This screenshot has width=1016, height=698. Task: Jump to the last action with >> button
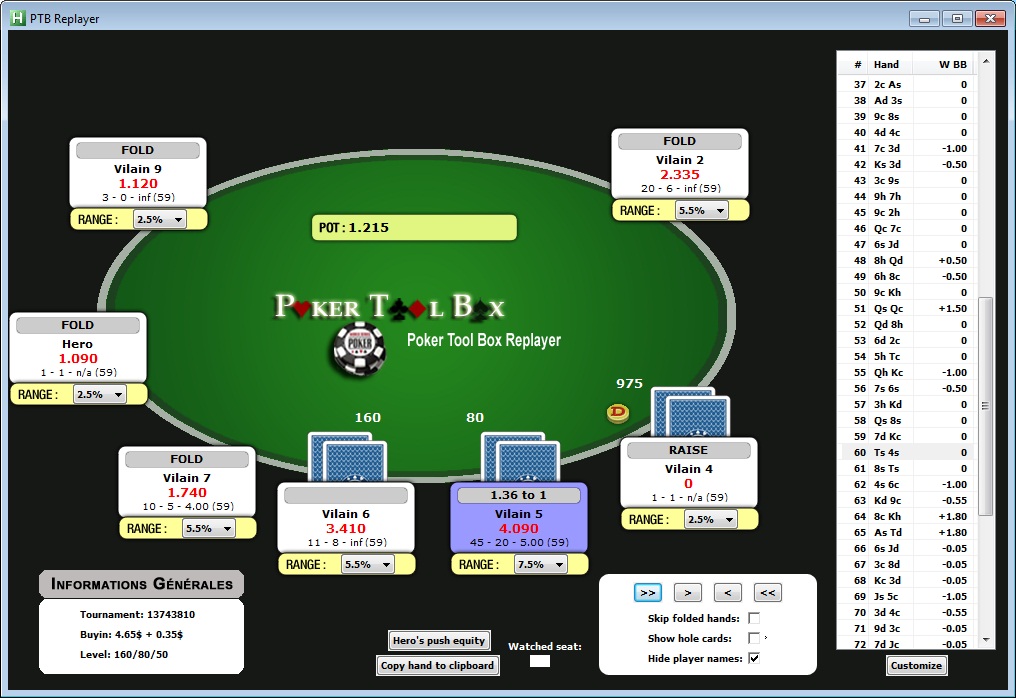(x=647, y=592)
